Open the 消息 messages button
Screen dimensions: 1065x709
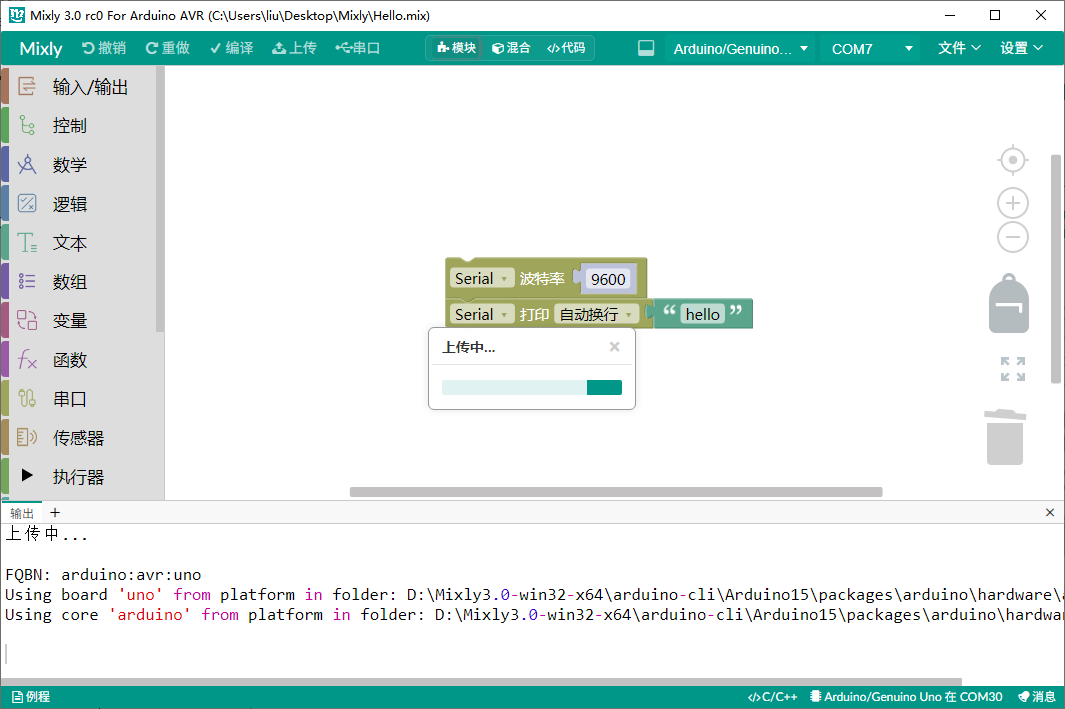click(x=1037, y=697)
